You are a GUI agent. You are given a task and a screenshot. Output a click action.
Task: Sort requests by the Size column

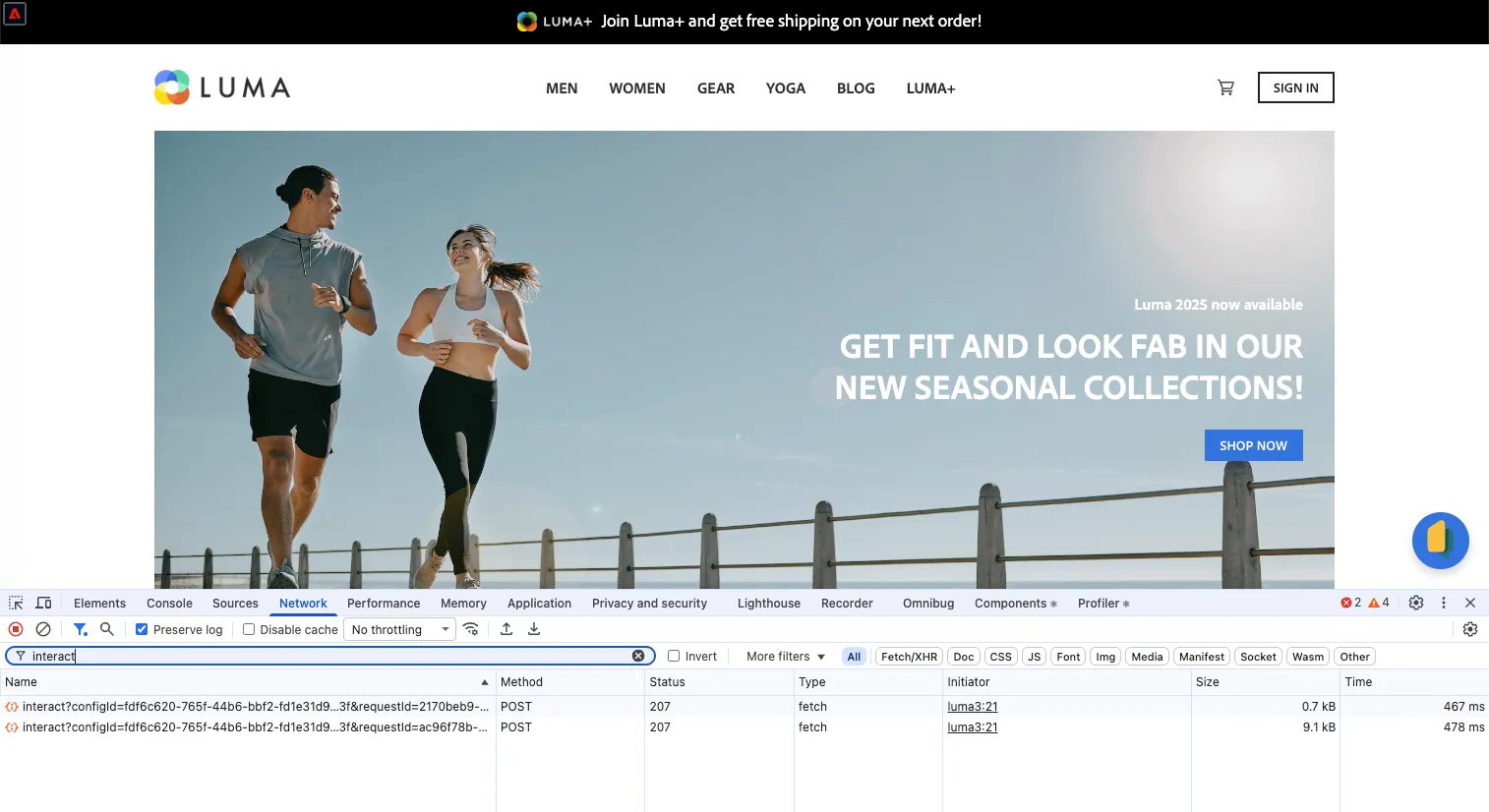pos(1265,681)
